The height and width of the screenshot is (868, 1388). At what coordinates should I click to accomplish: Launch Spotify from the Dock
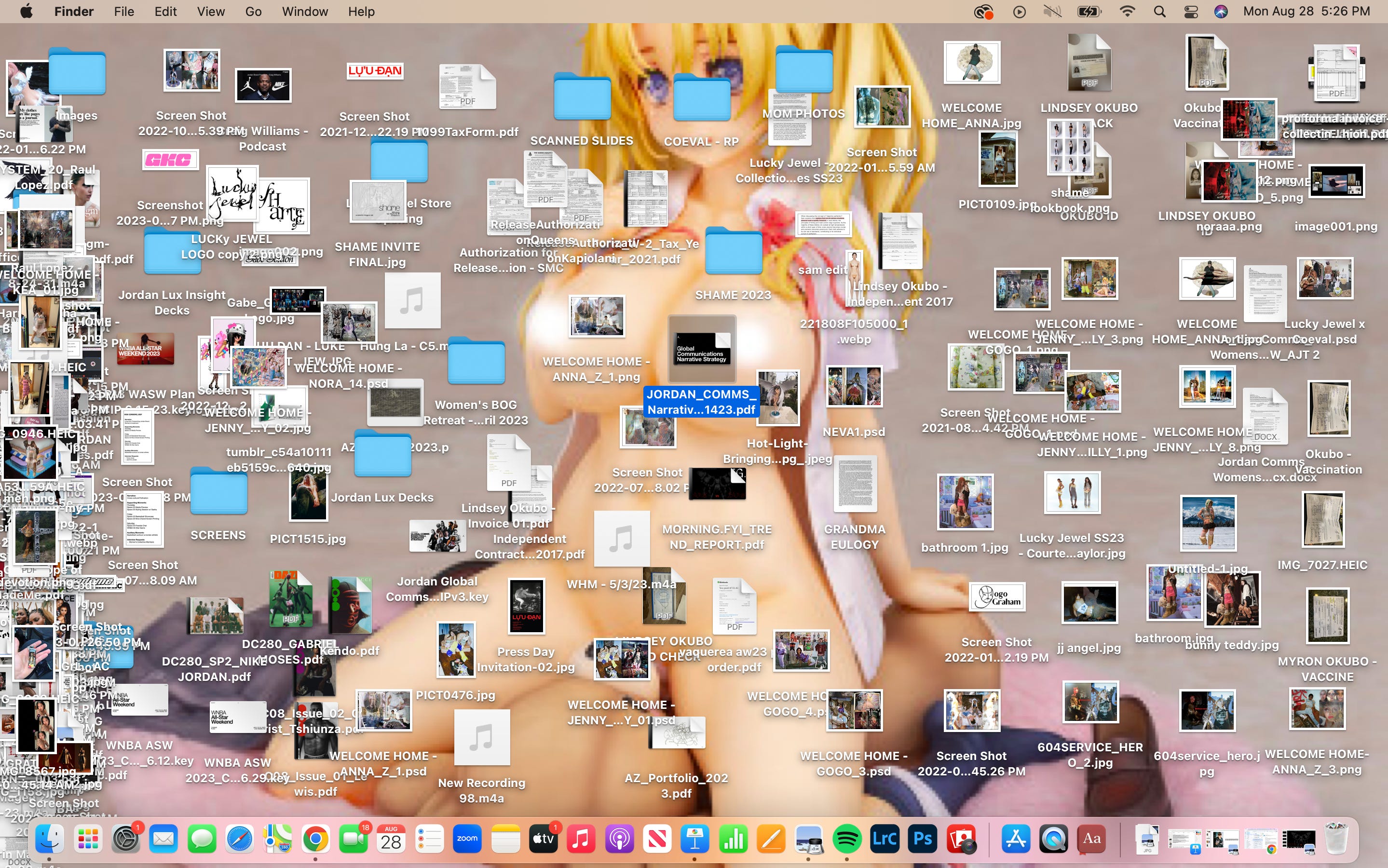click(847, 839)
